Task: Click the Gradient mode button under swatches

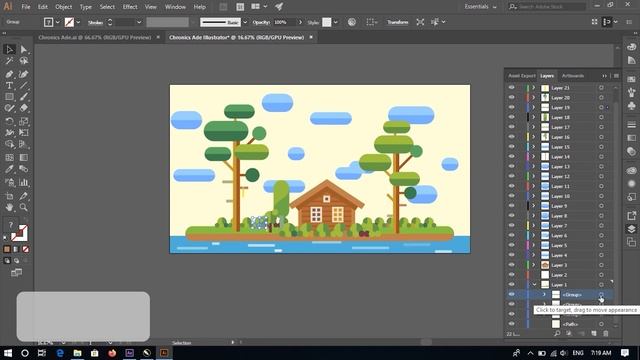Action: coord(16,249)
